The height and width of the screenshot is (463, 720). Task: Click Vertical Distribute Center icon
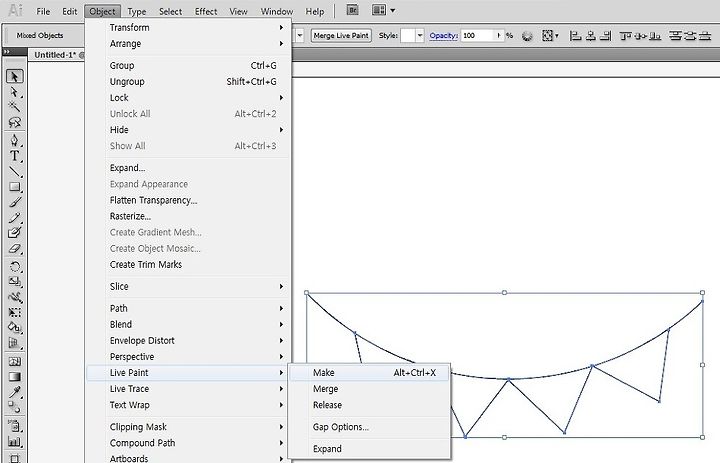click(690, 35)
